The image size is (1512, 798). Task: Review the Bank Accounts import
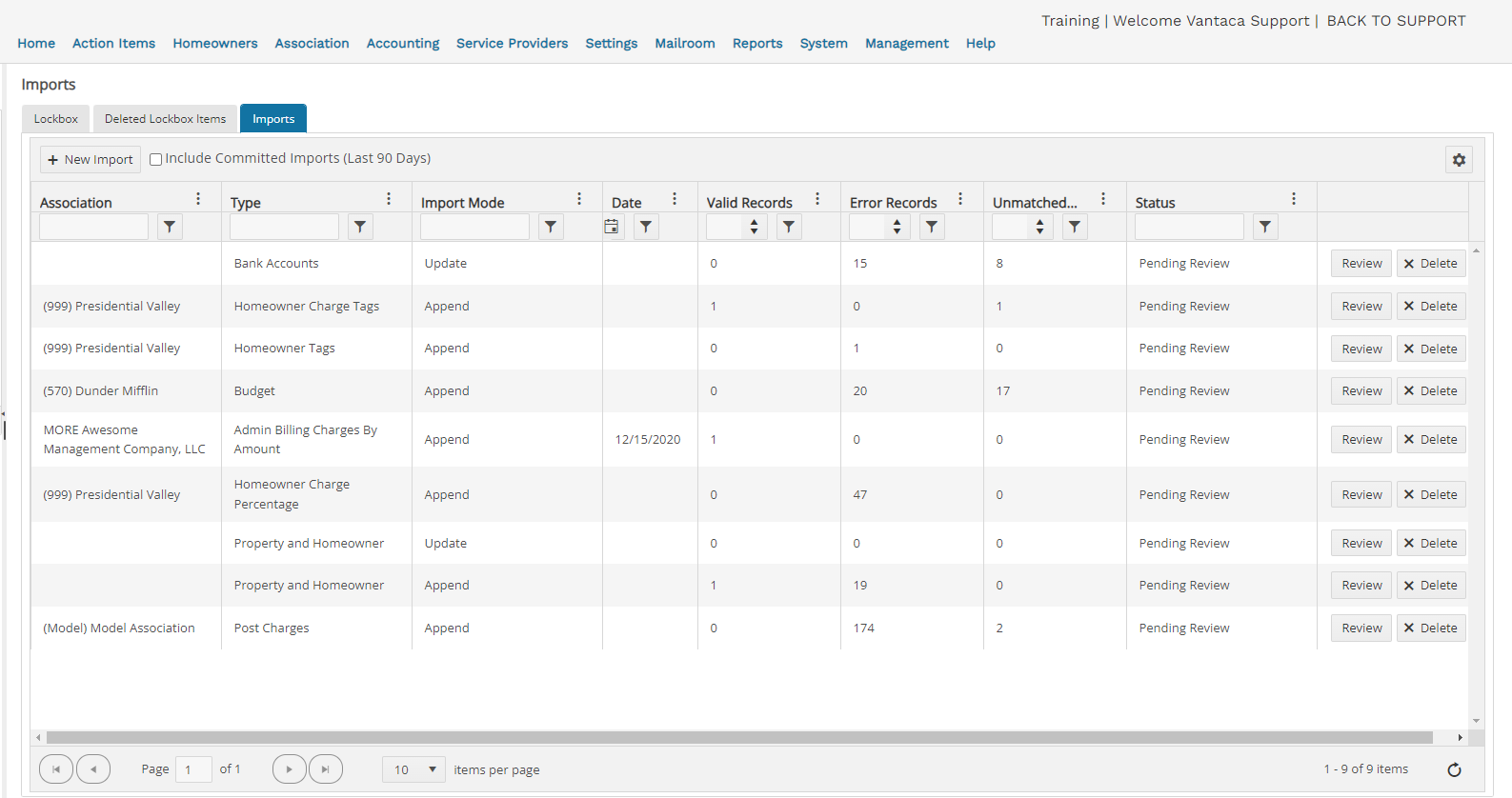click(x=1361, y=264)
